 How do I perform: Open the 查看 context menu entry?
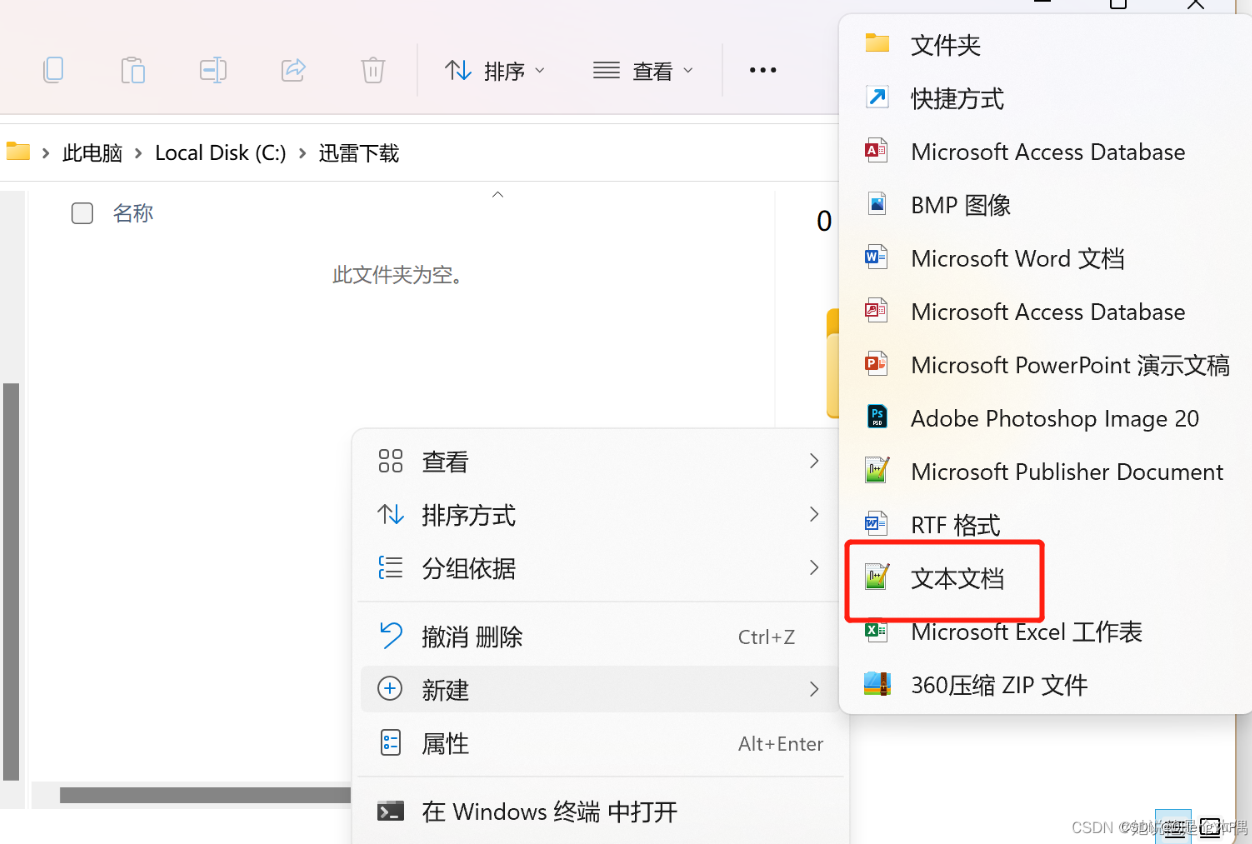(x=599, y=461)
